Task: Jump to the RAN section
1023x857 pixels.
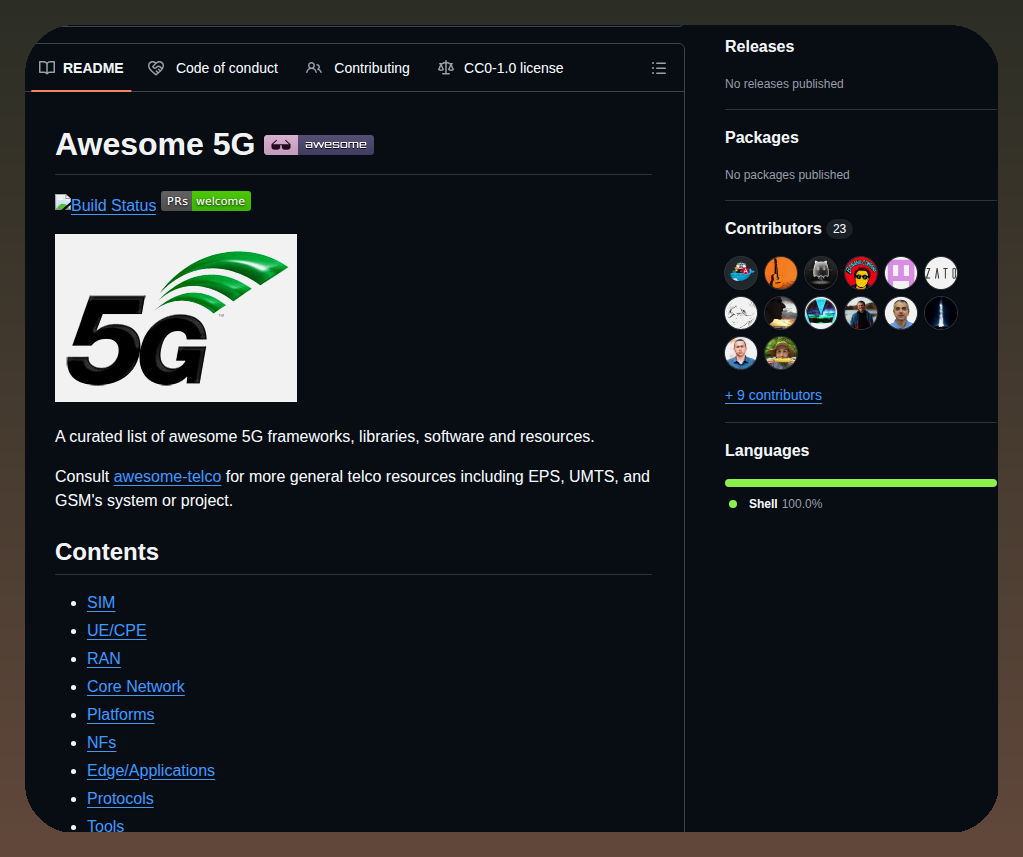Action: click(104, 658)
